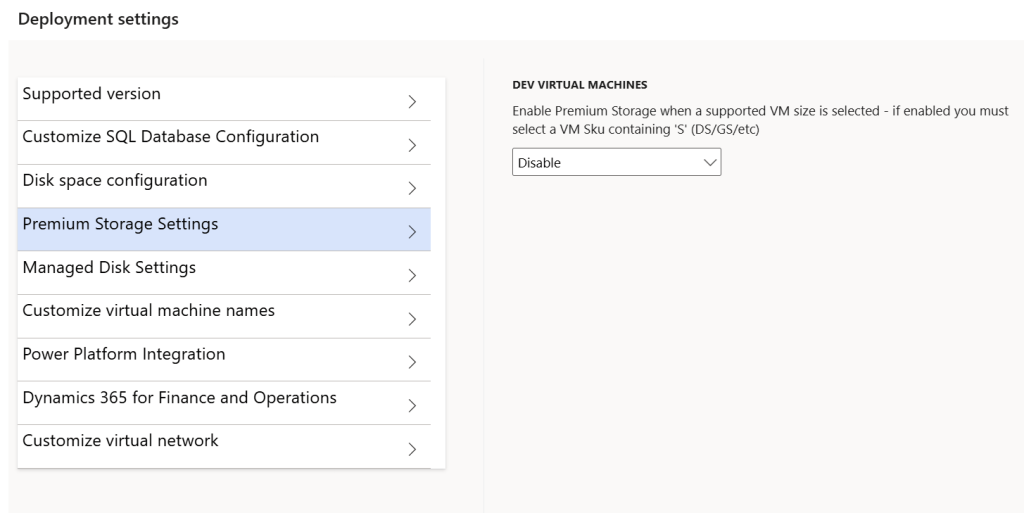Open Customize virtual network label
The image size is (1024, 513).
[120, 441]
